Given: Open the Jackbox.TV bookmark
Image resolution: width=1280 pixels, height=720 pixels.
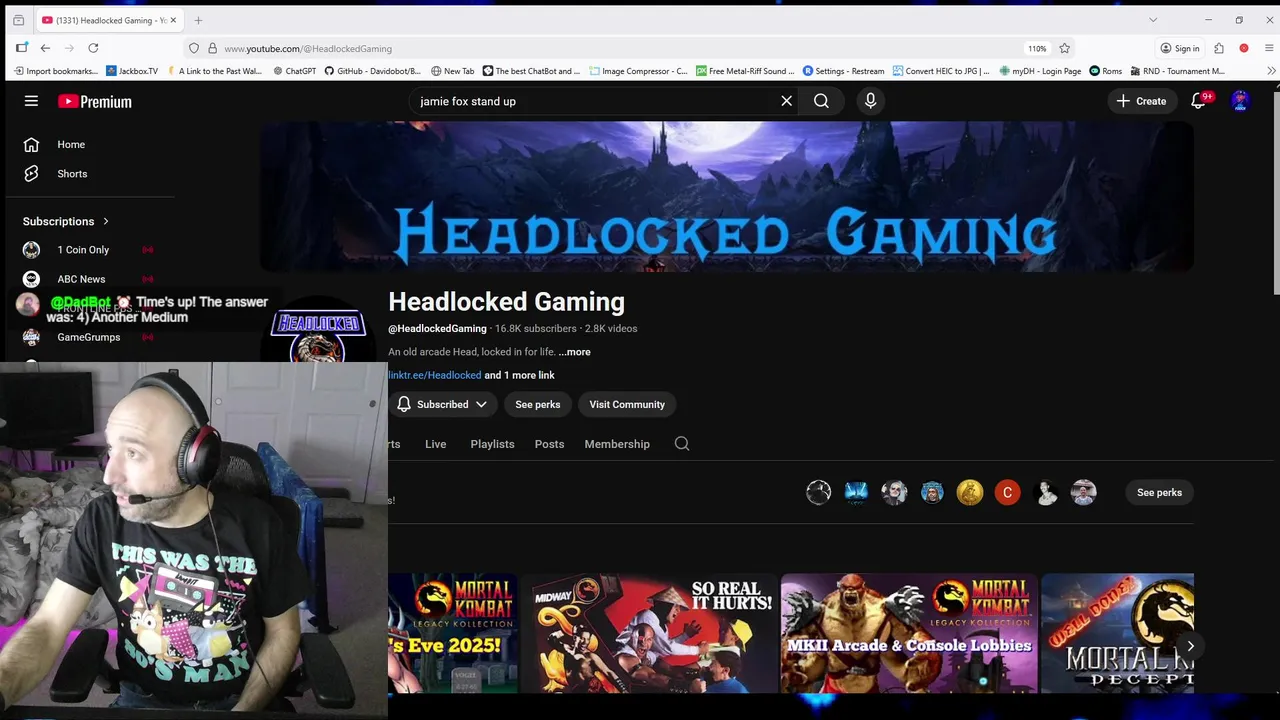Looking at the screenshot, I should 132,71.
